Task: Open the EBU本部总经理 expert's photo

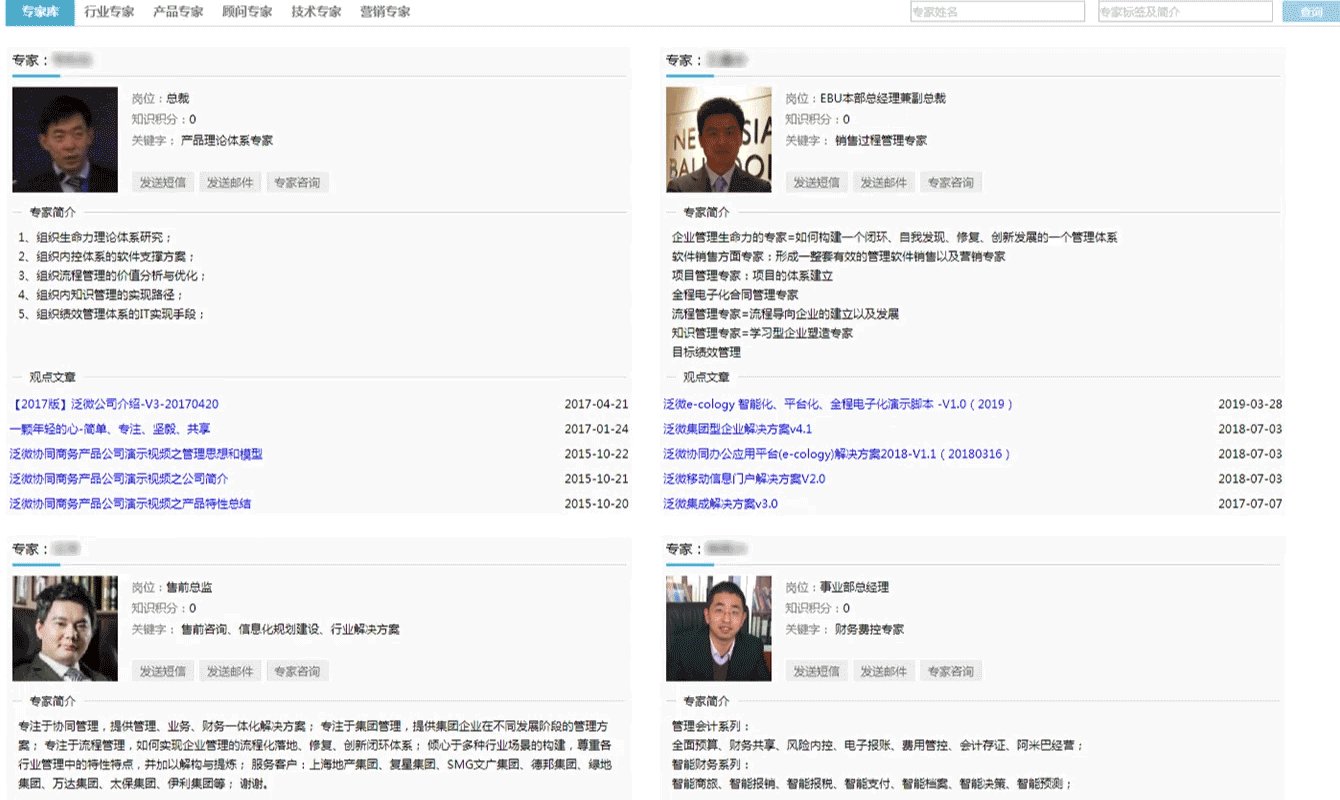Action: [x=719, y=139]
